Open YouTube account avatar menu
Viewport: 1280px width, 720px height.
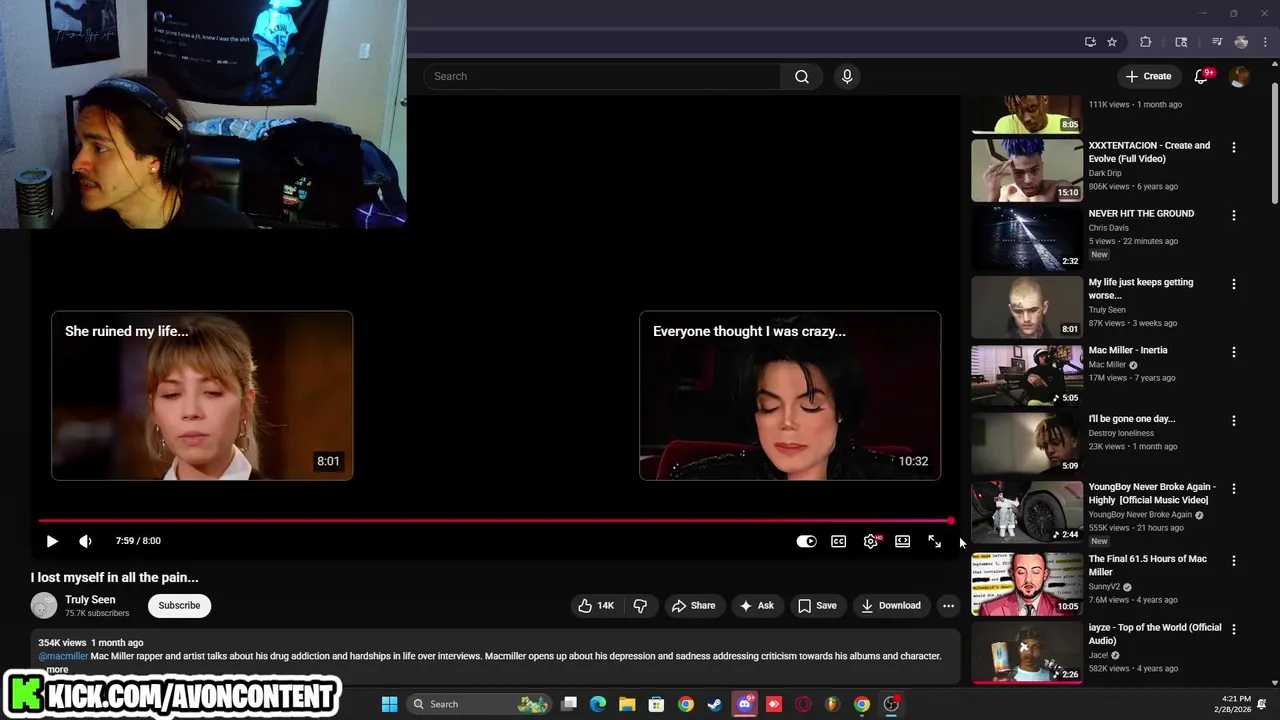(1239, 77)
